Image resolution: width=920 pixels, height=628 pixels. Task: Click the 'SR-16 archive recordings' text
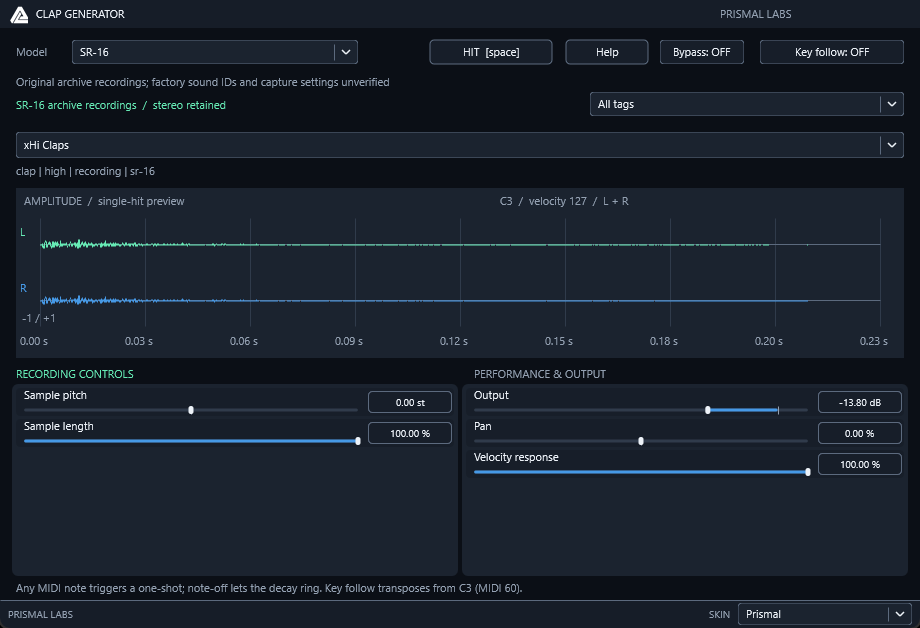76,105
